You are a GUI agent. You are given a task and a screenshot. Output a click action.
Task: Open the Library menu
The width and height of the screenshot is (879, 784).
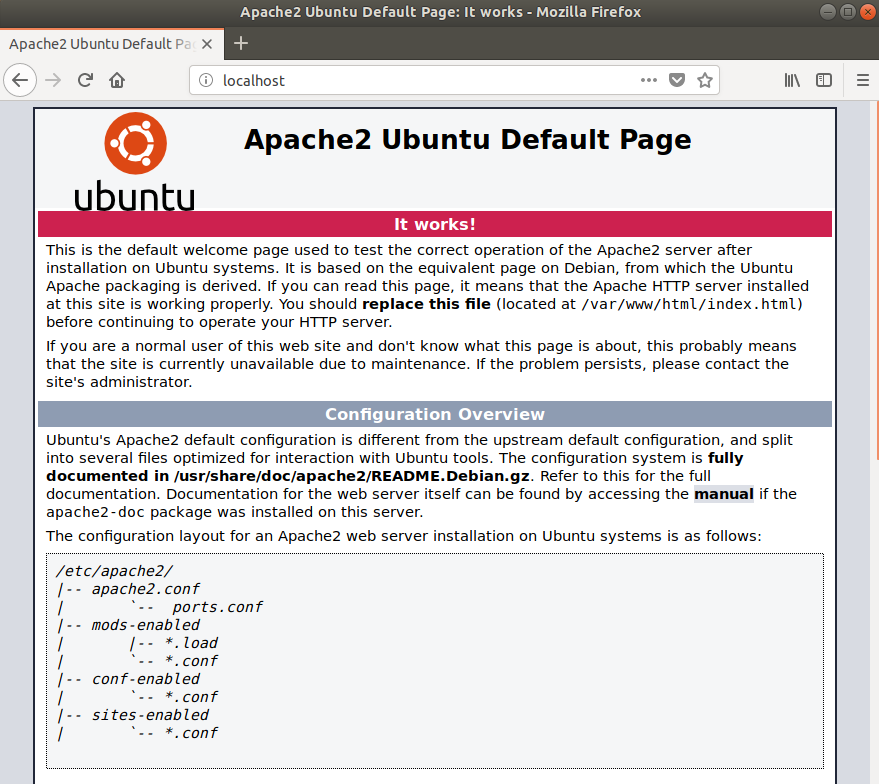pyautogui.click(x=792, y=80)
